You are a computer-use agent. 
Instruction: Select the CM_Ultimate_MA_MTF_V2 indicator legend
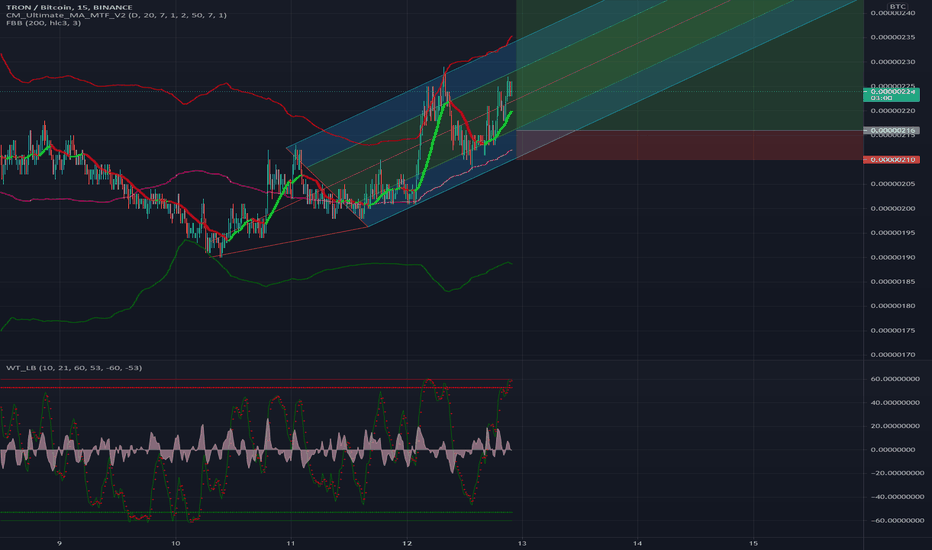pos(116,15)
